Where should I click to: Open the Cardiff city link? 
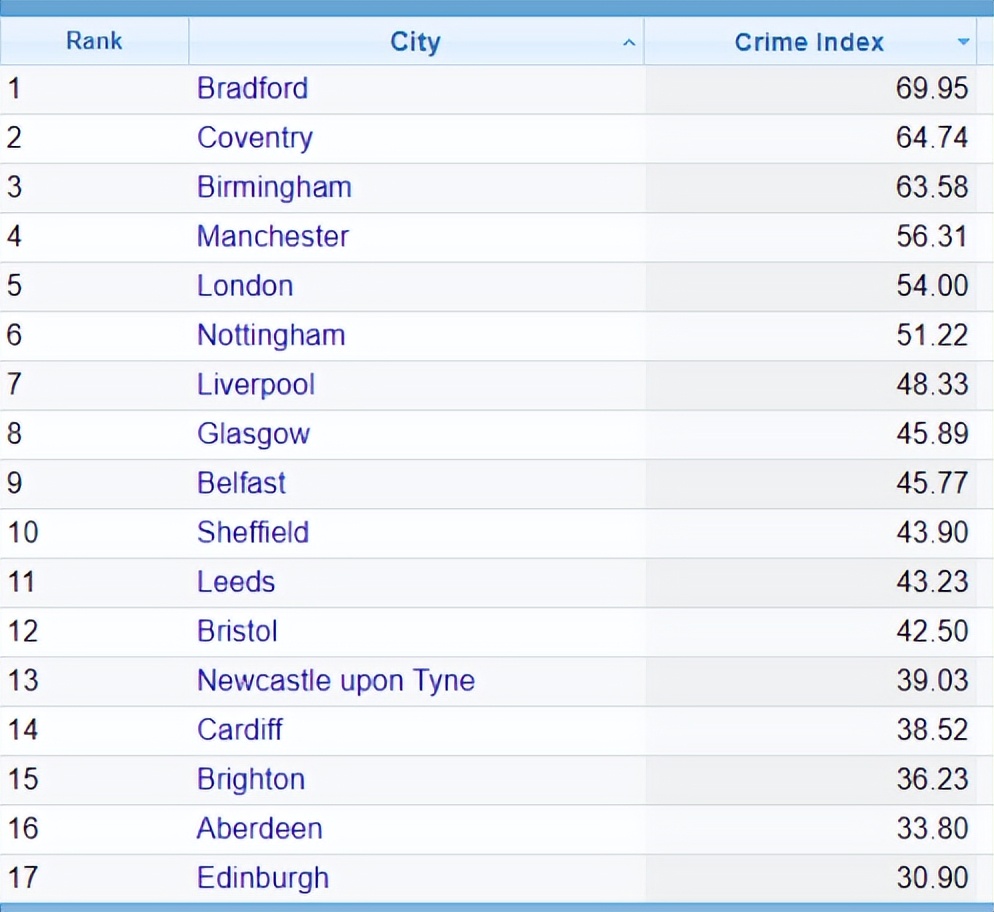239,729
